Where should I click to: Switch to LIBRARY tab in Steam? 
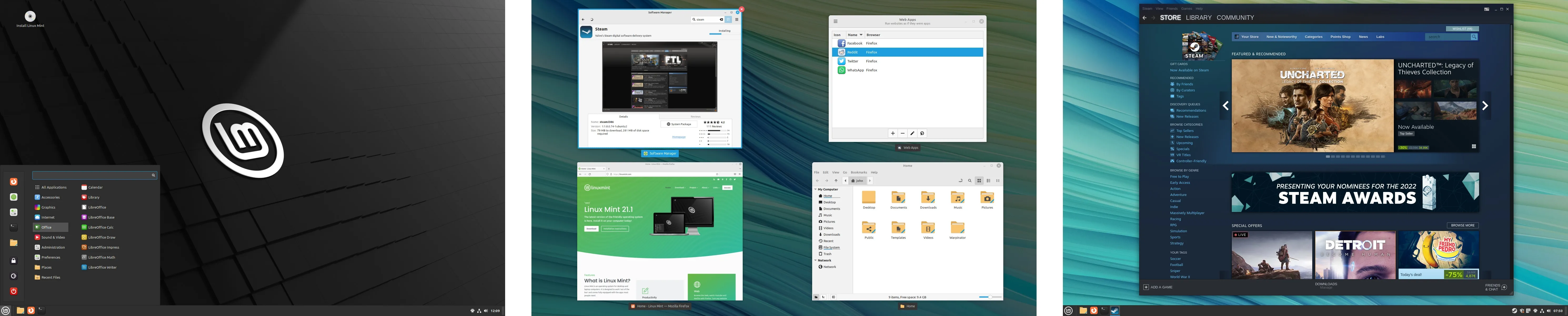[x=1199, y=18]
